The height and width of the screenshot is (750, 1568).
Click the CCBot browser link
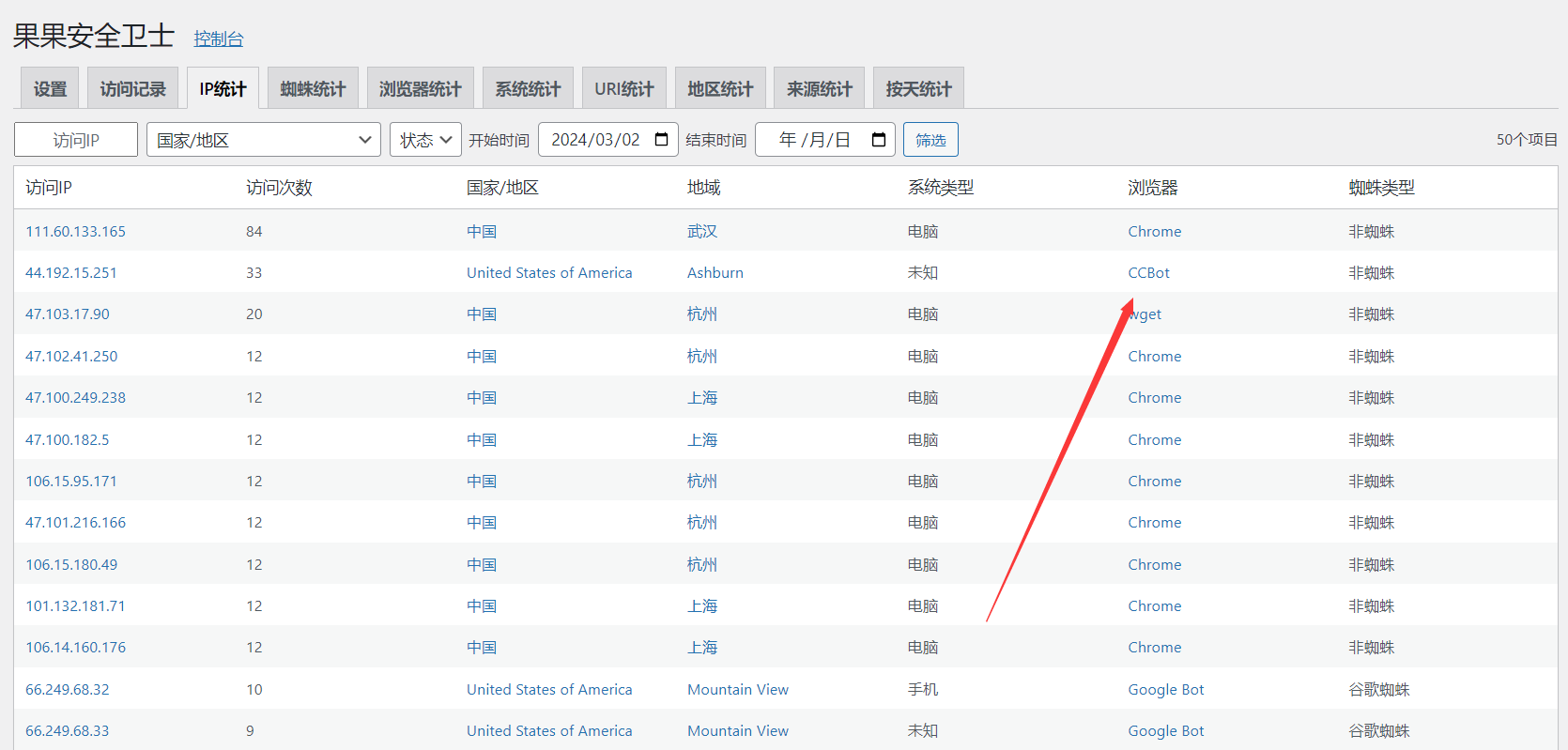(x=1148, y=273)
